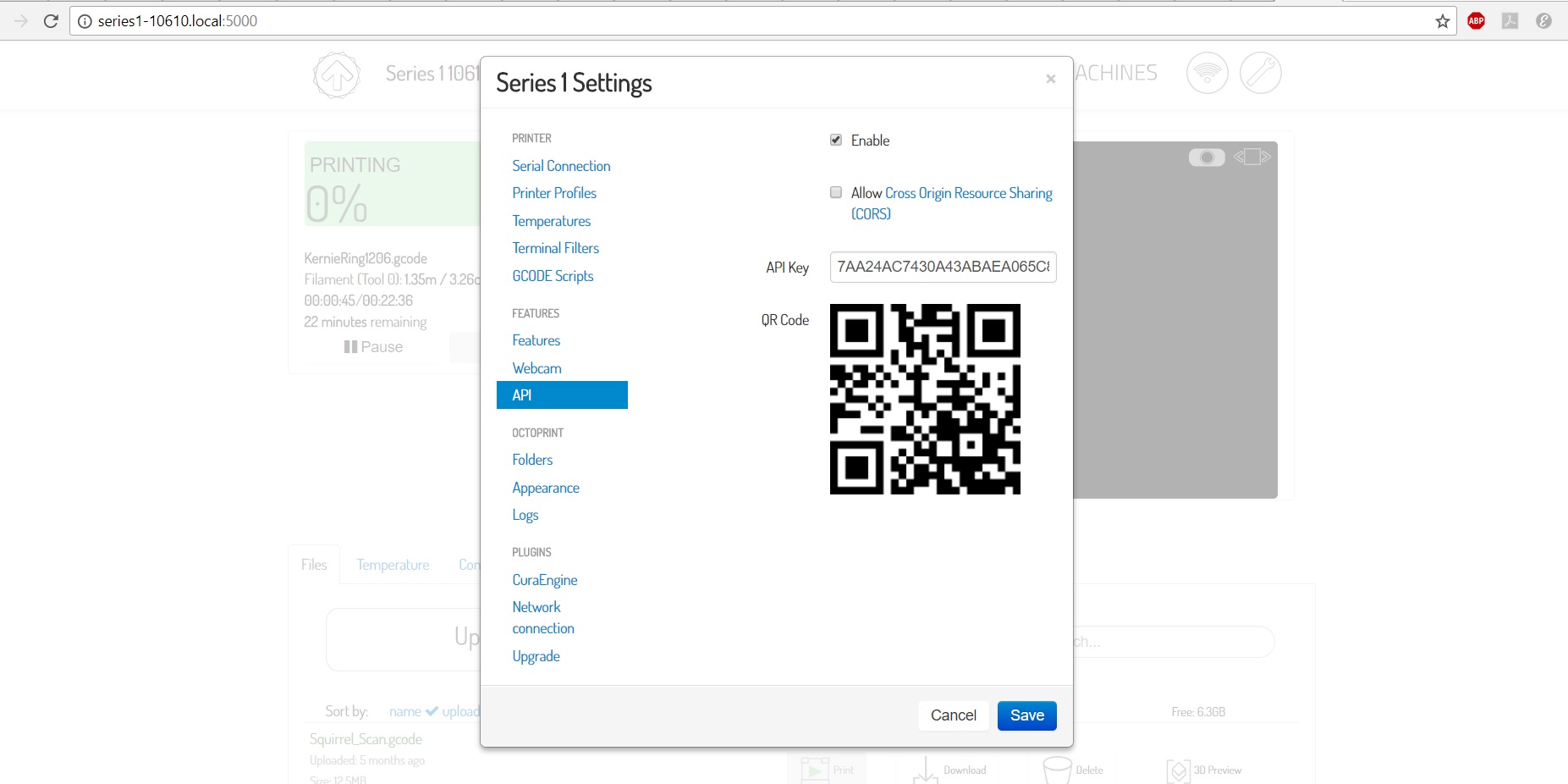Switch to the Temperature tab
This screenshot has height=784, width=1568.
[x=392, y=564]
